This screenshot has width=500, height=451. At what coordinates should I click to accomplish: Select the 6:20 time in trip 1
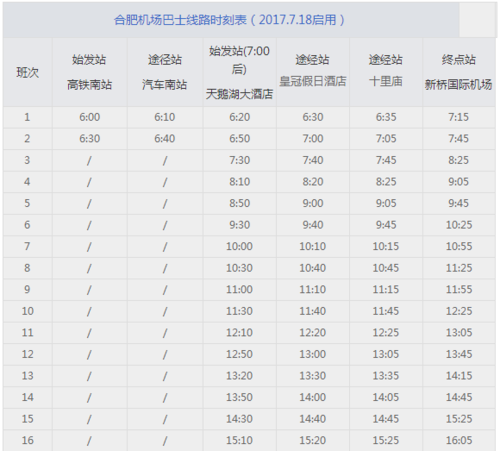pyautogui.click(x=239, y=117)
